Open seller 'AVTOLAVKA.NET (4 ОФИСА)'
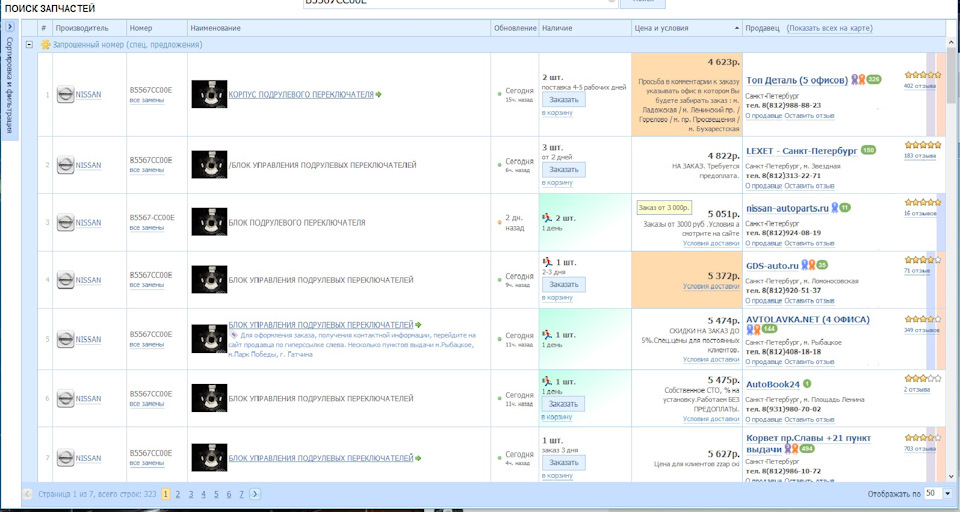 click(808, 319)
